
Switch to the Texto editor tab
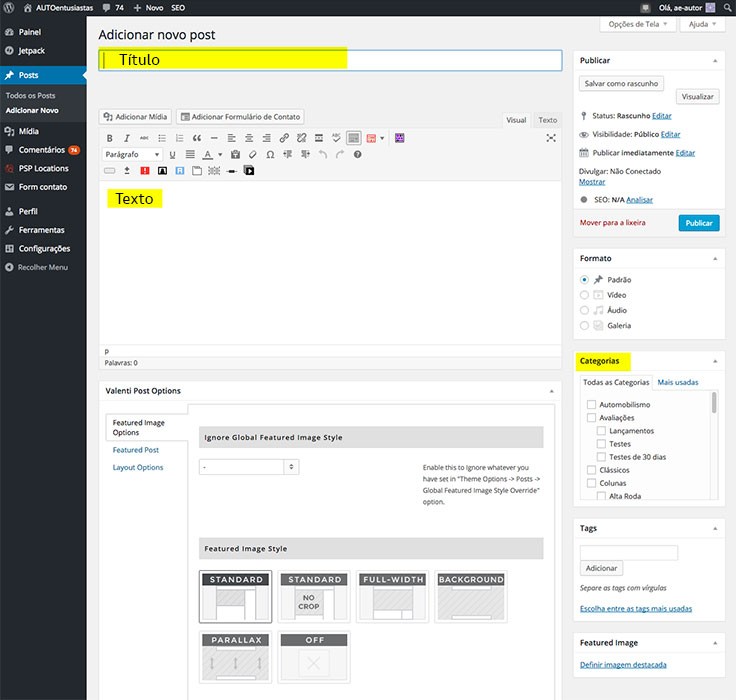[547, 120]
